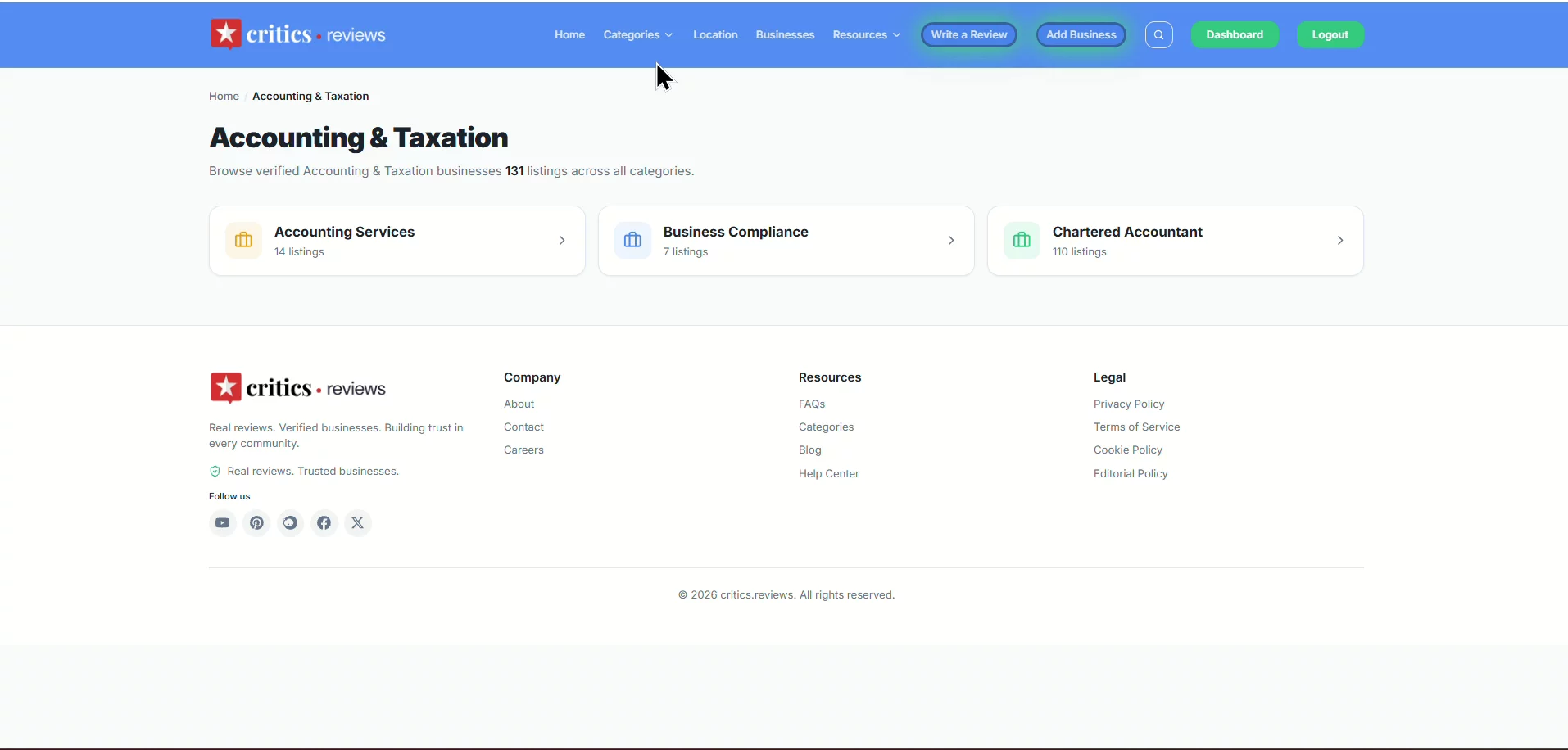Open the Pinterest social link
The width and height of the screenshot is (1568, 750).
pyautogui.click(x=256, y=523)
